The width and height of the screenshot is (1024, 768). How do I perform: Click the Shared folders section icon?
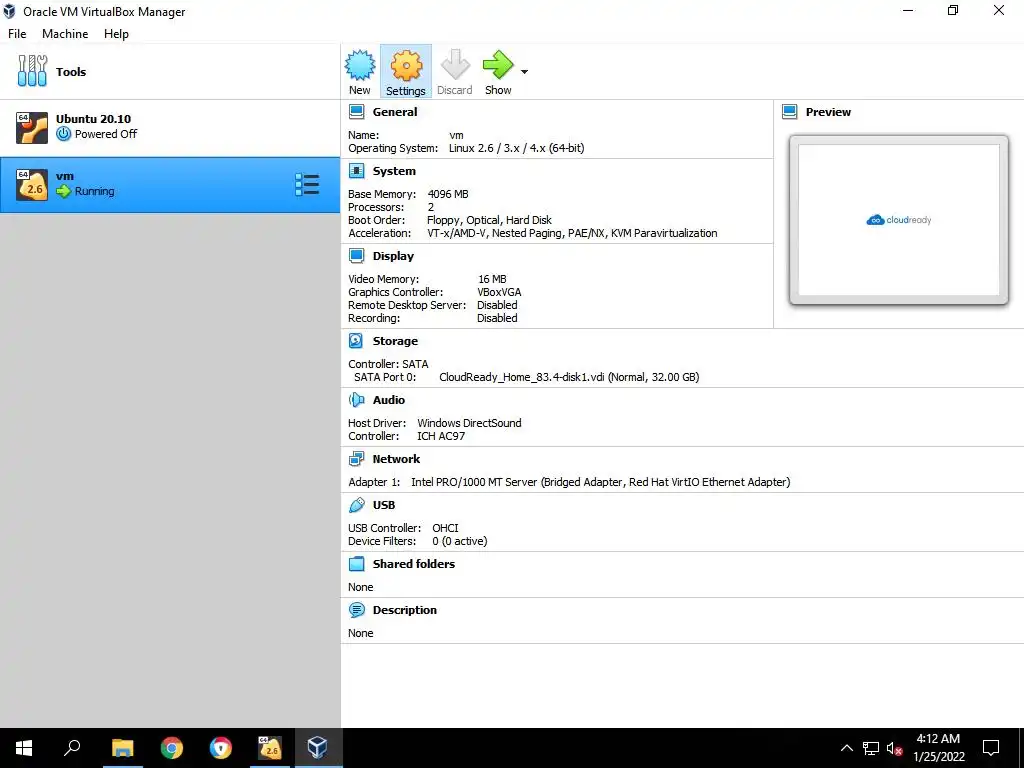click(357, 564)
